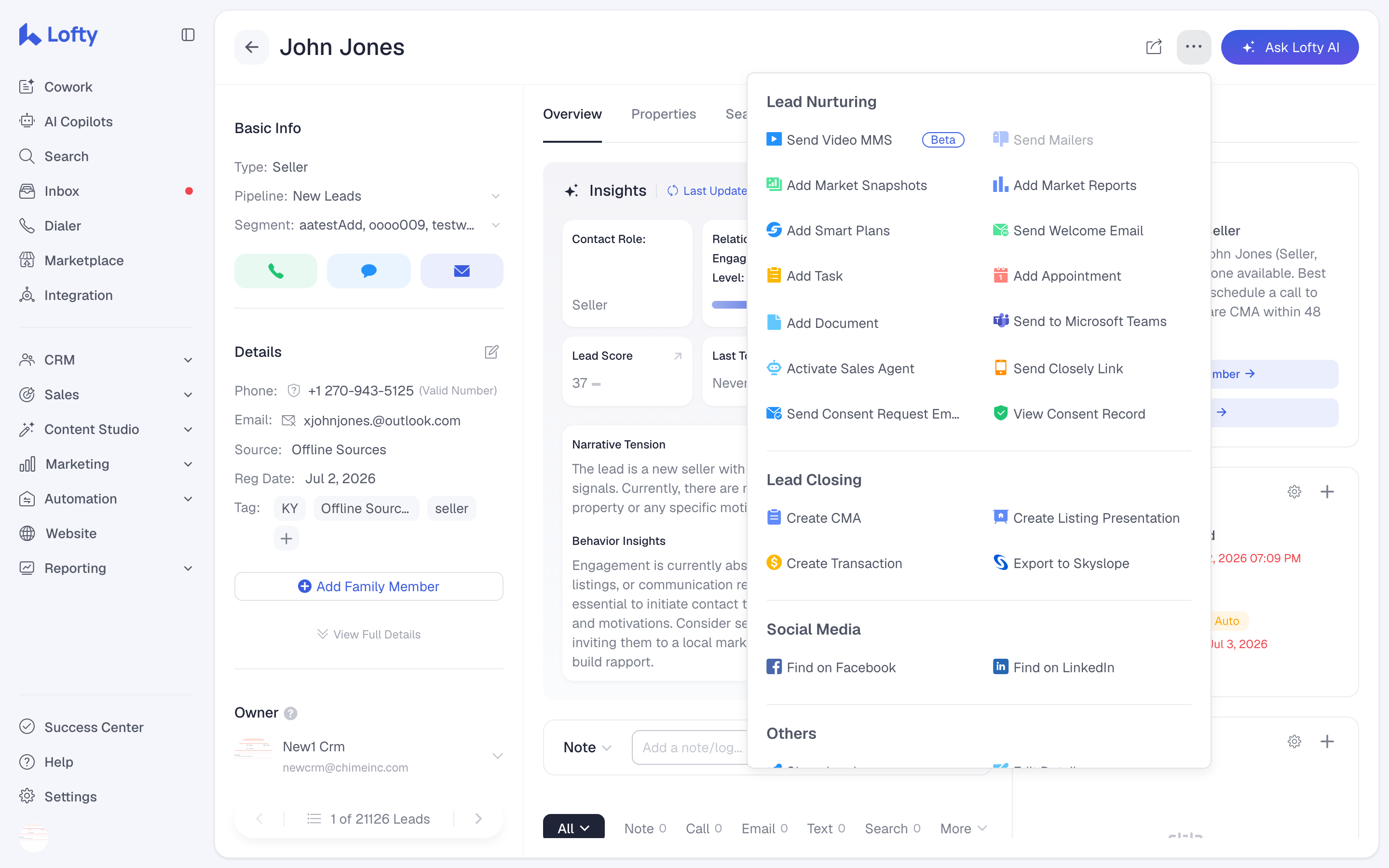Edit Details using the pencil icon
This screenshot has height=868, width=1389.
pyautogui.click(x=491, y=352)
